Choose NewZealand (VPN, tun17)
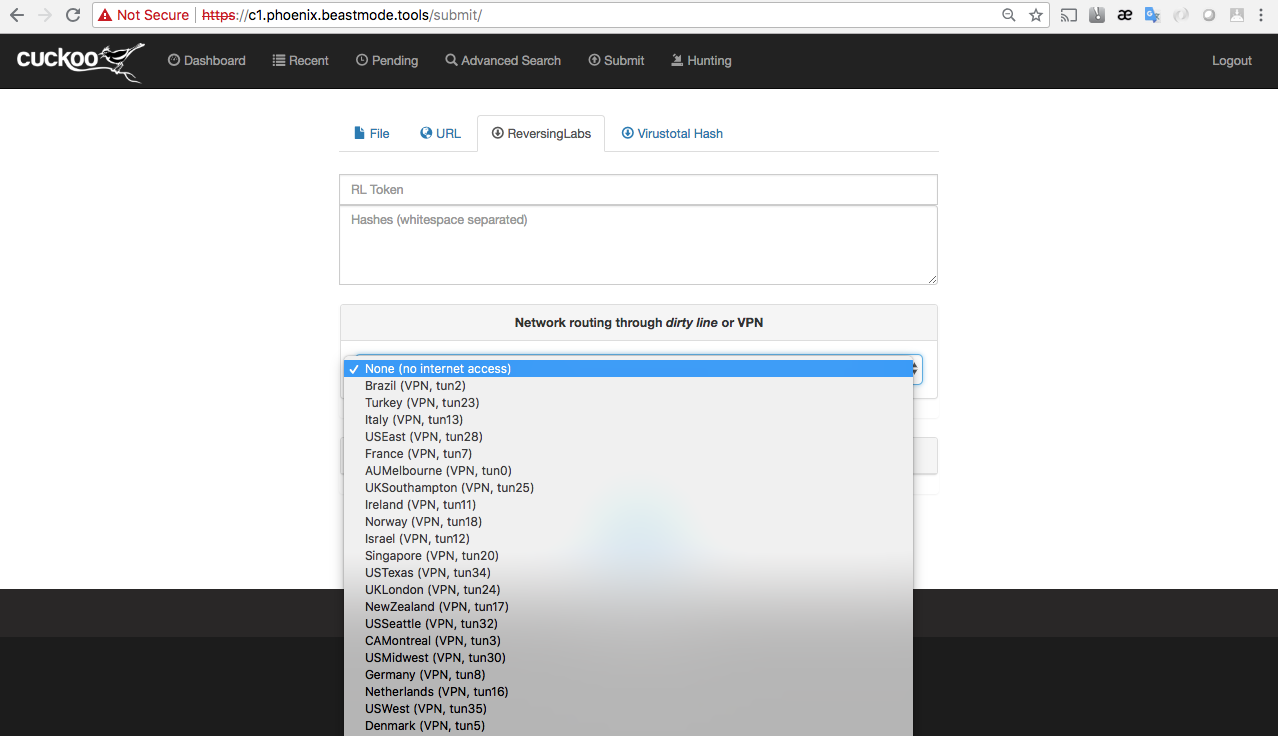 (x=628, y=607)
